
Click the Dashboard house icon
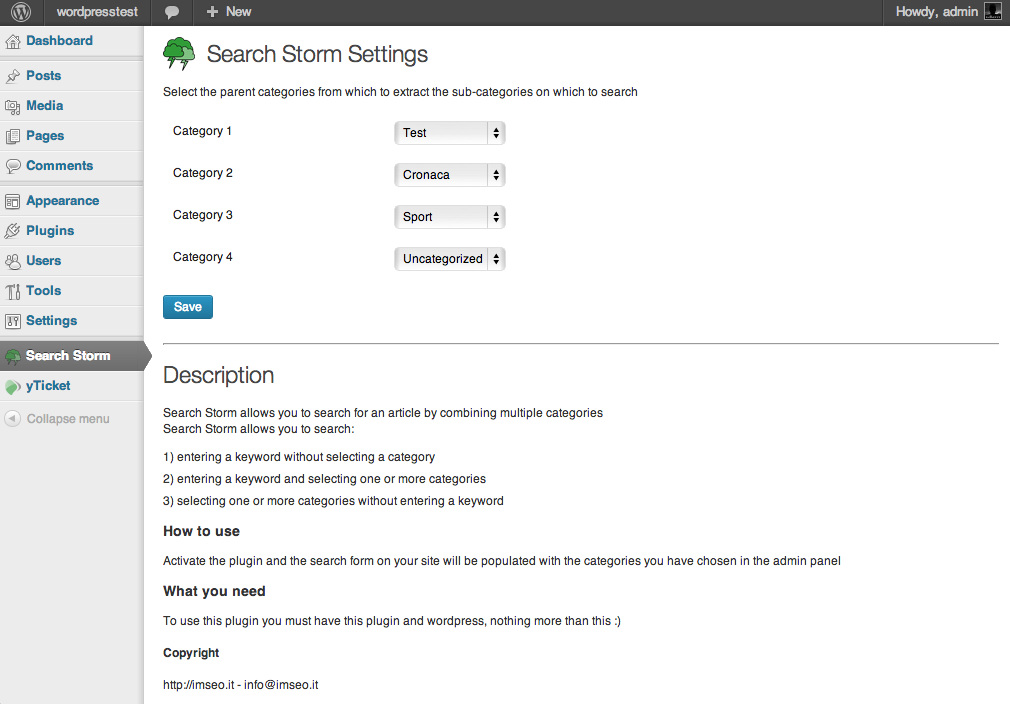pyautogui.click(x=13, y=42)
